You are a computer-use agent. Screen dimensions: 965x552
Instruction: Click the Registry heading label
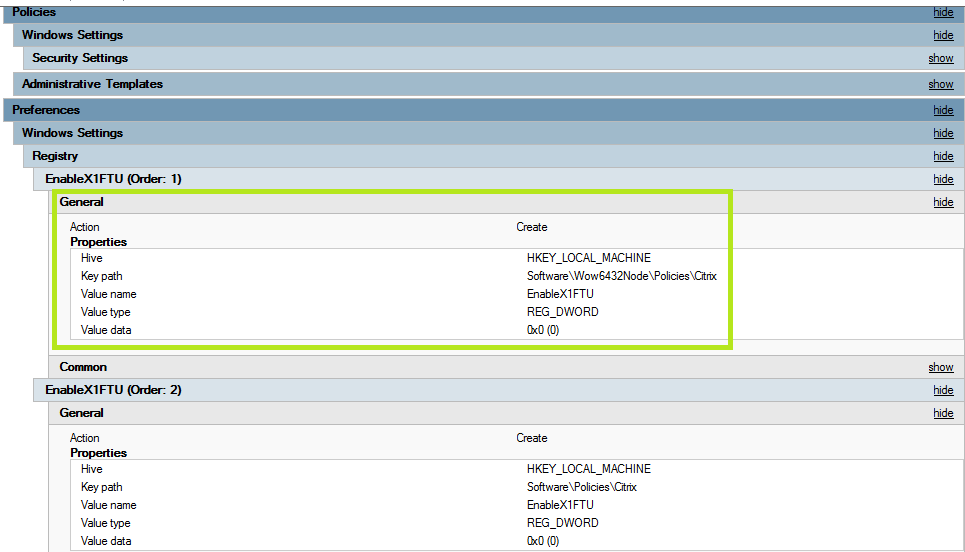tap(55, 156)
